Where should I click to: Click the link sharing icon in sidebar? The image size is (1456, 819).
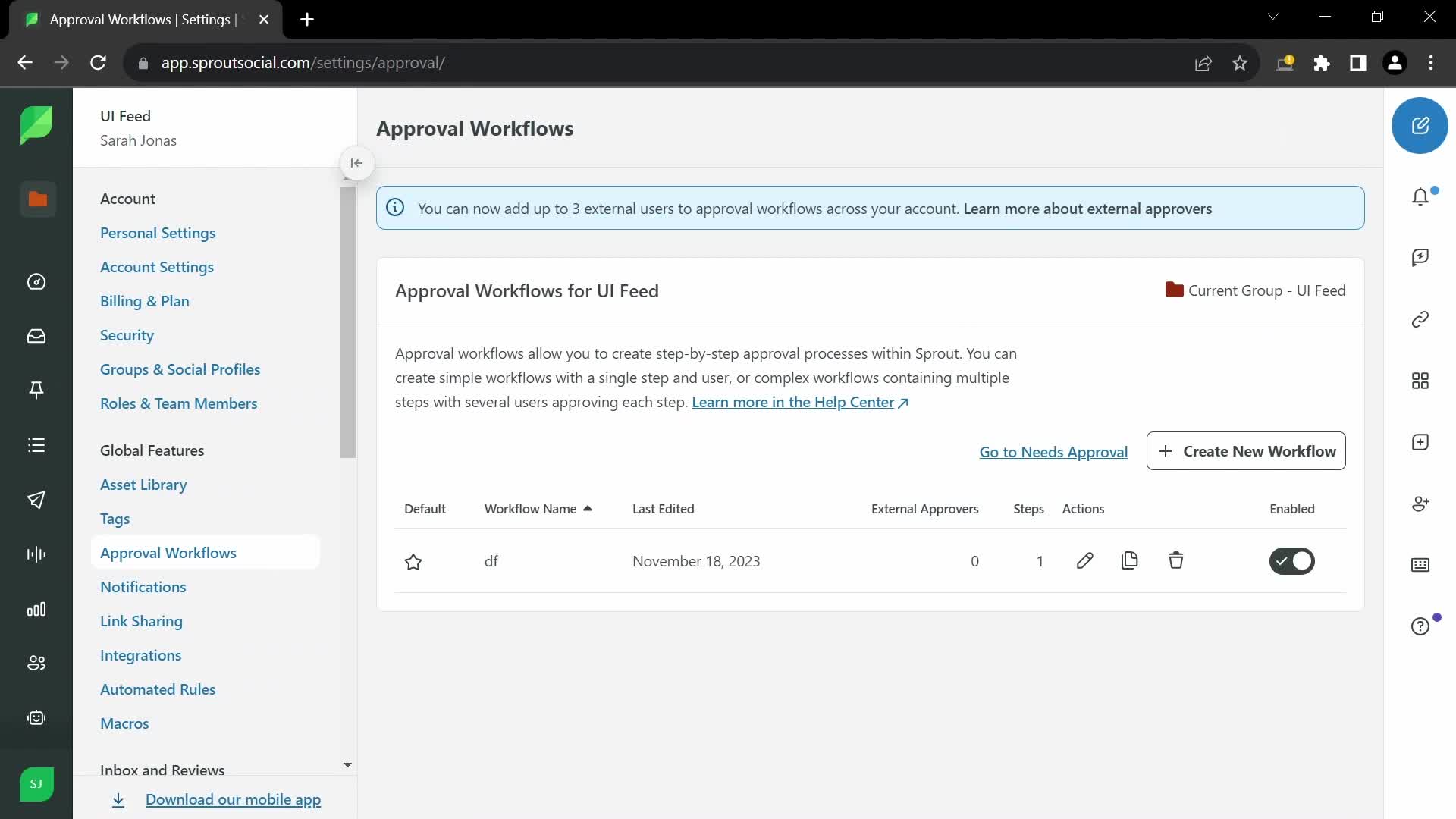[x=1421, y=319]
